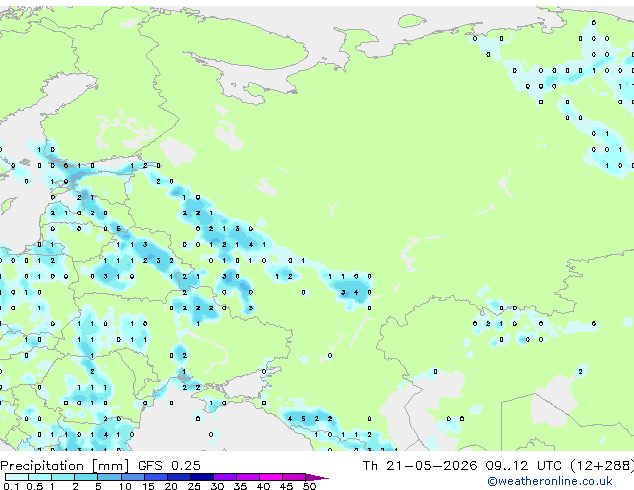Click the '30' legend scale label
Viewport: 634px width, 490px height.
(217, 486)
